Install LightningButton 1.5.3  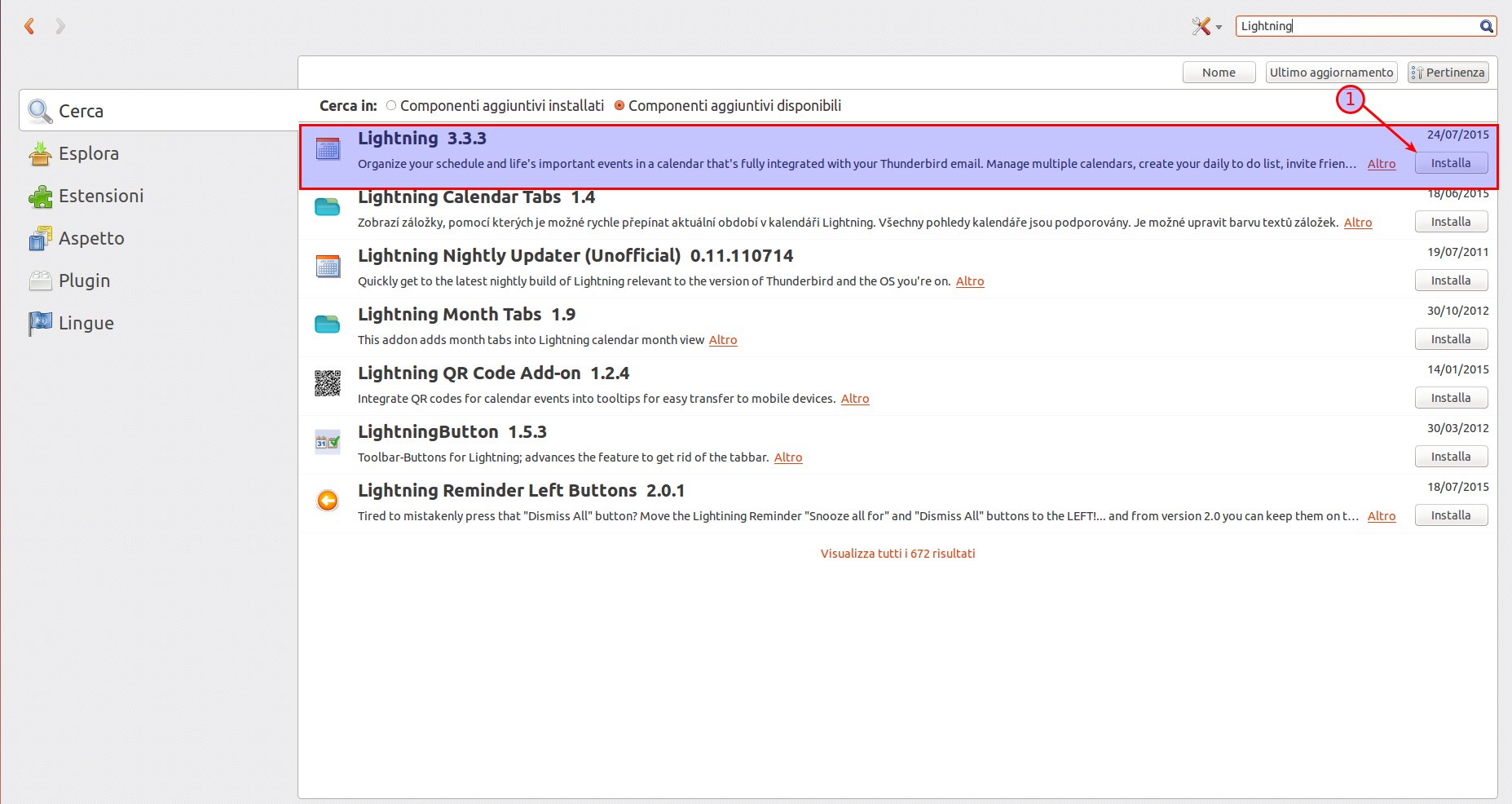point(1451,457)
